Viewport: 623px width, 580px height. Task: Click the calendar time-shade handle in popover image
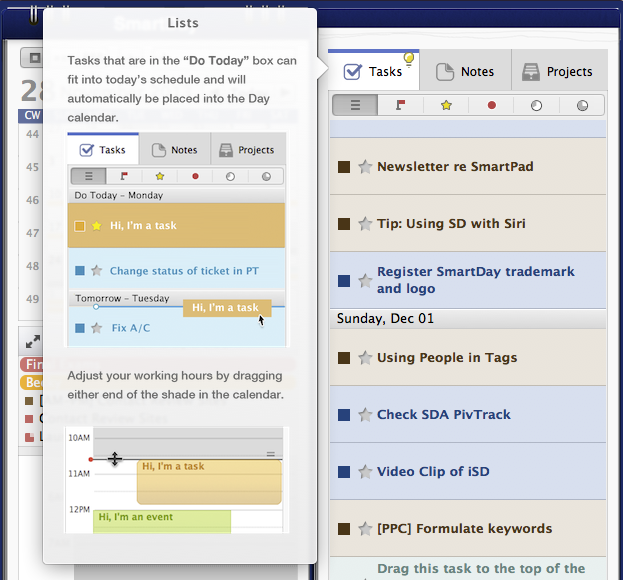coord(271,454)
